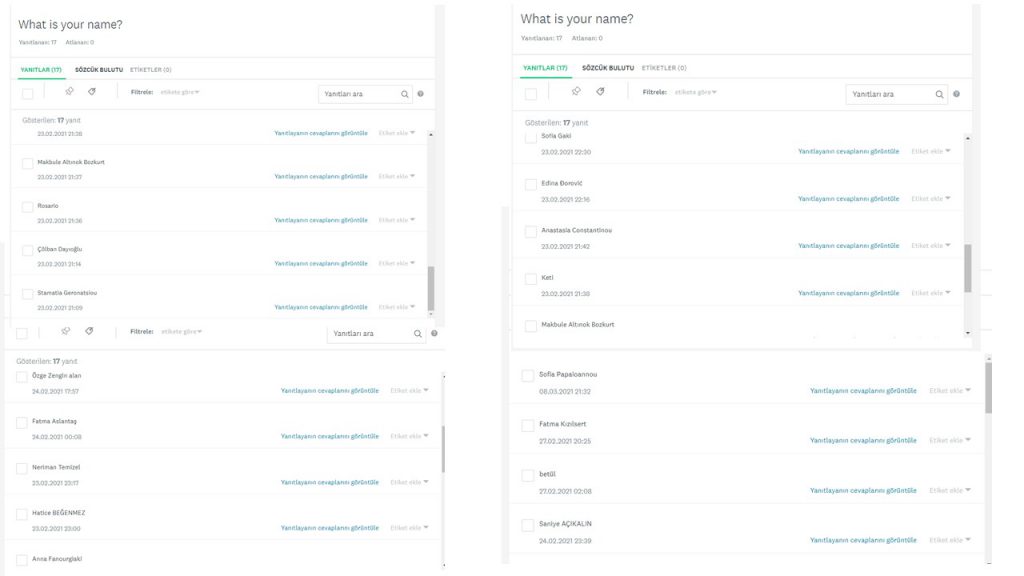Image resolution: width=1024 pixels, height=576 pixels.
Task: Open the Etiket ekle dropdown for Keti
Action: pos(931,293)
